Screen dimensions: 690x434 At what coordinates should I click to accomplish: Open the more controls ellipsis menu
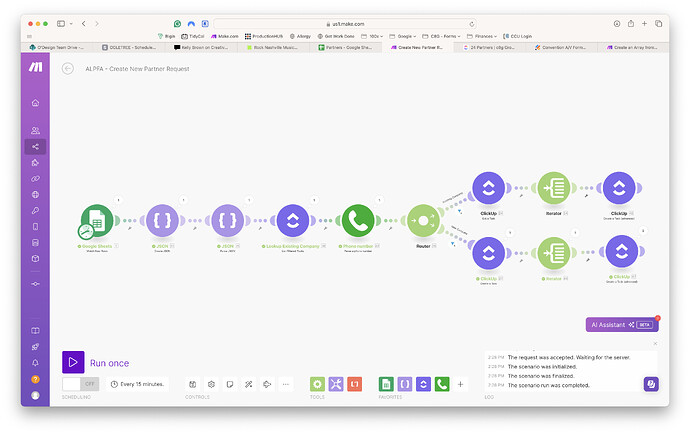[286, 384]
